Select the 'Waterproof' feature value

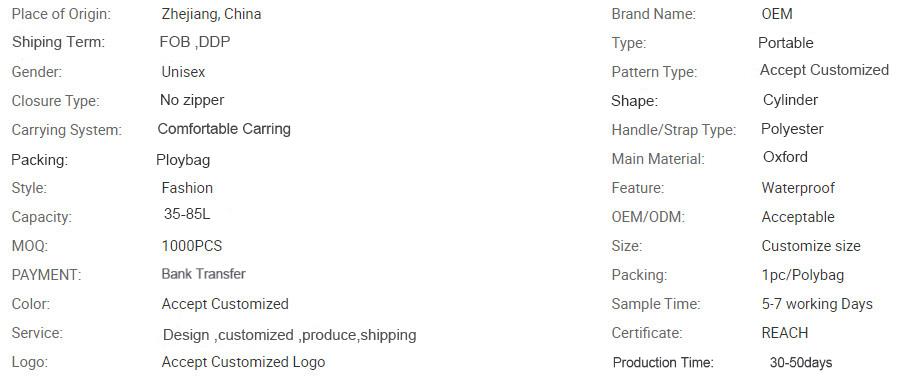(798, 188)
